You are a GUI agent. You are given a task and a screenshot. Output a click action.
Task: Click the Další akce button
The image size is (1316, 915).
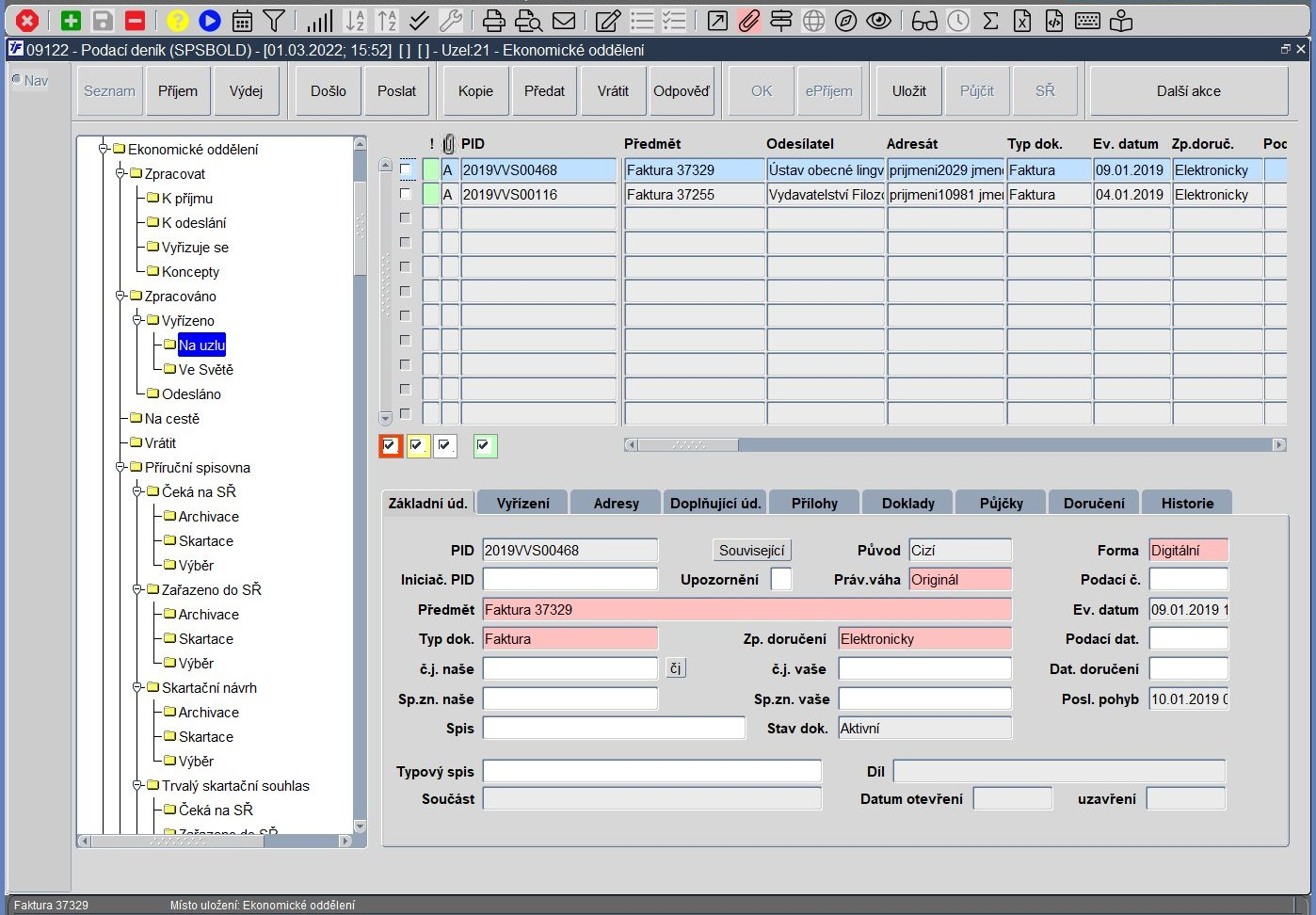tap(1189, 91)
